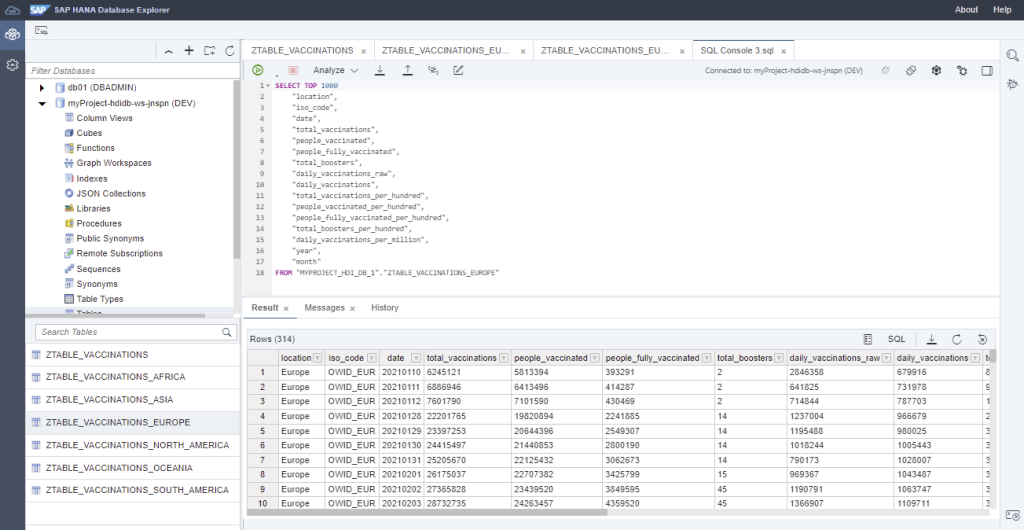Open a new SQL console

41,30
